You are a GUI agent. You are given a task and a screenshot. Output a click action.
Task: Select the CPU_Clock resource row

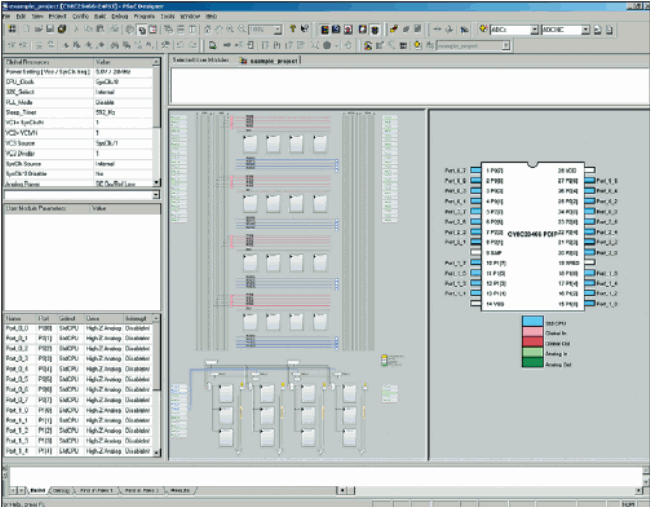(79, 82)
